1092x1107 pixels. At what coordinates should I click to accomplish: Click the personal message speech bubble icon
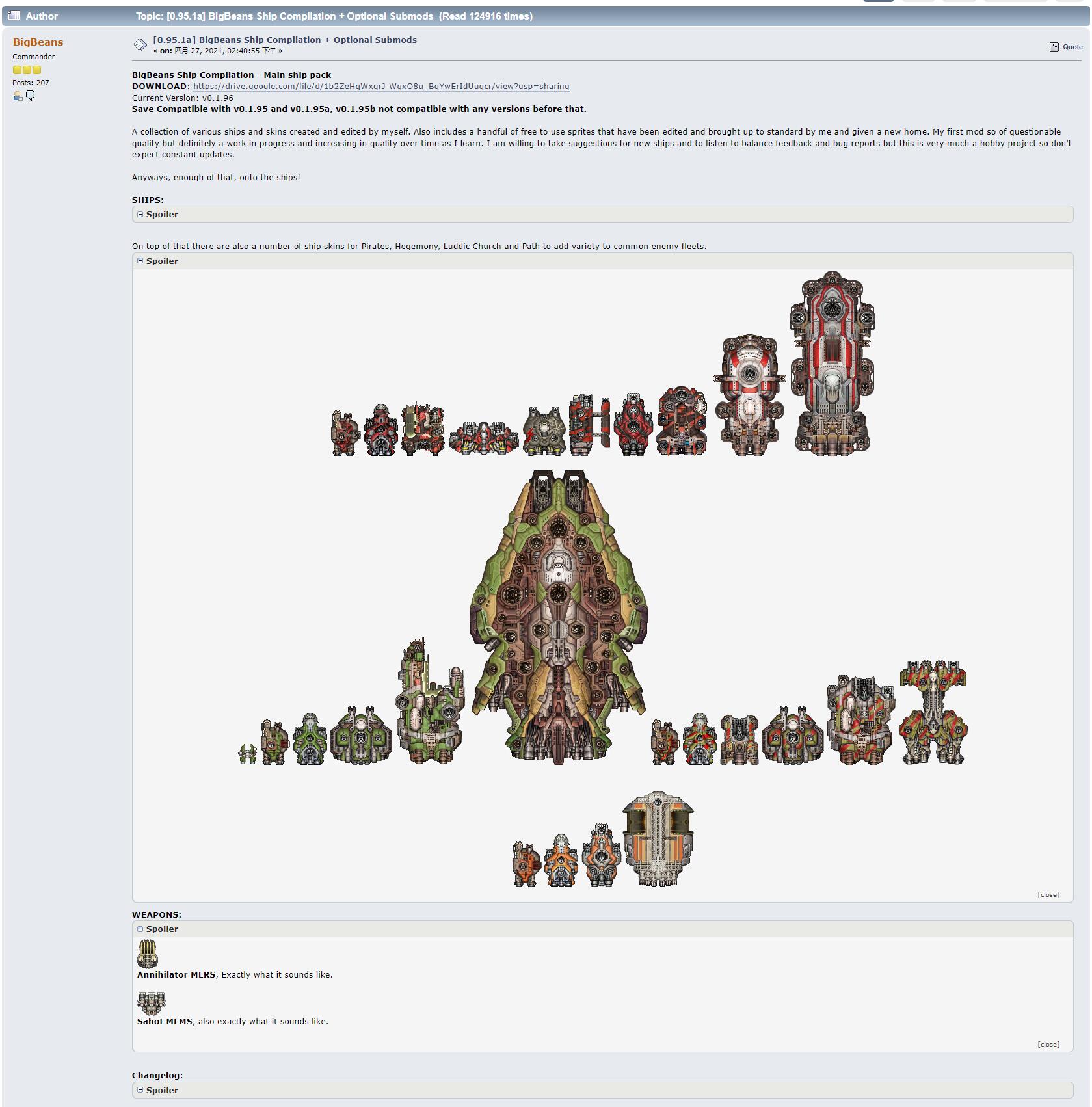coord(30,96)
